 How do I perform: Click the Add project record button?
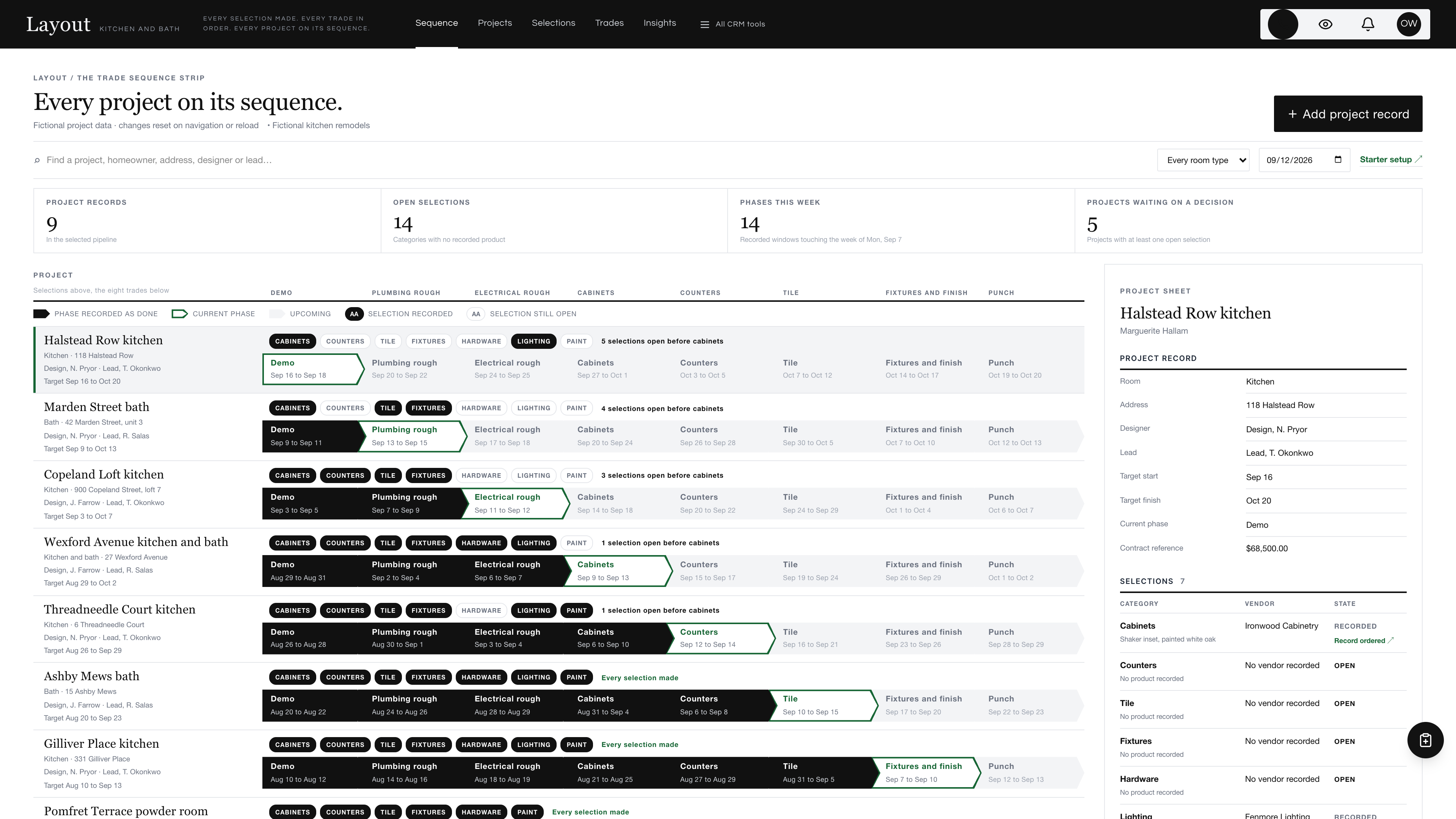tap(1348, 114)
